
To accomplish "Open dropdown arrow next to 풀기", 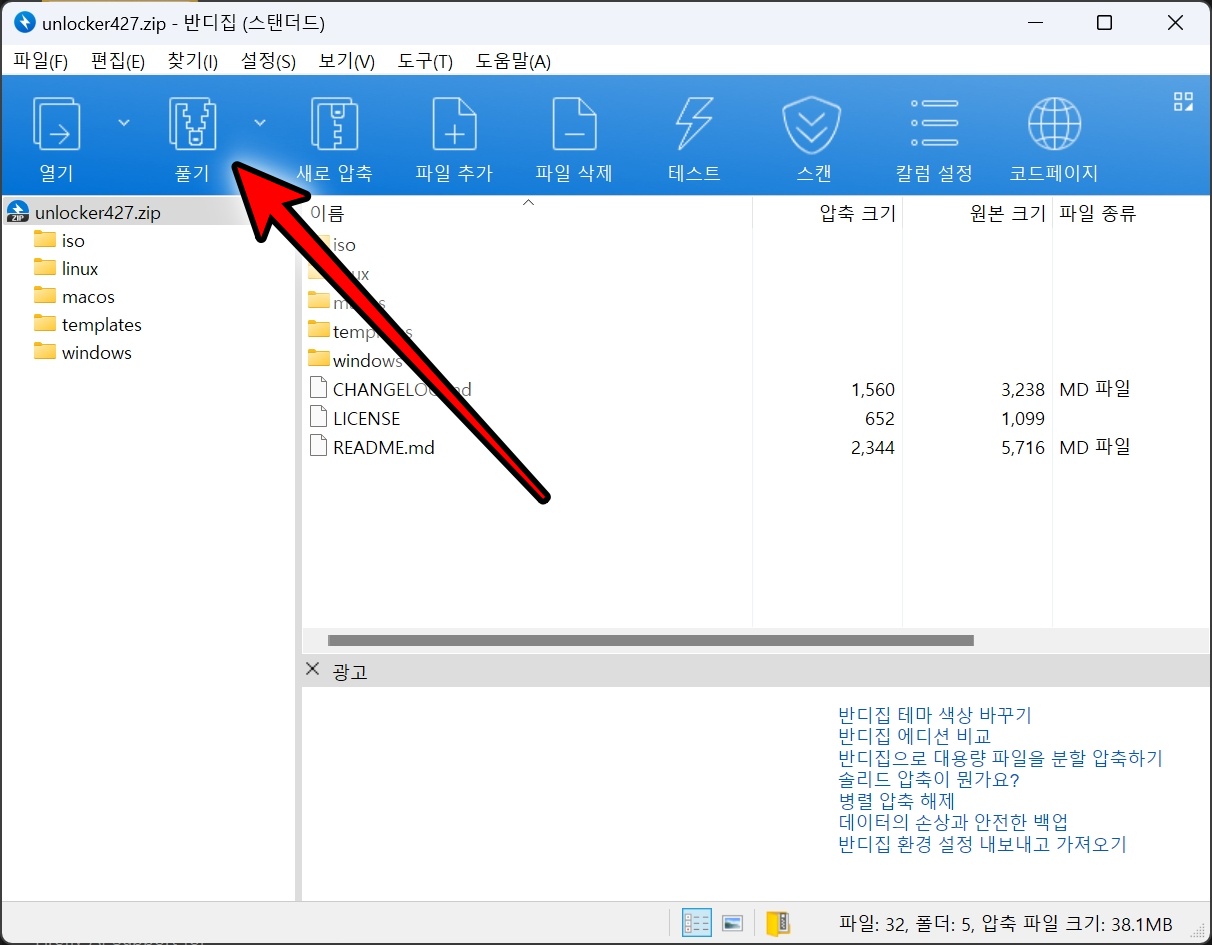I will [260, 122].
